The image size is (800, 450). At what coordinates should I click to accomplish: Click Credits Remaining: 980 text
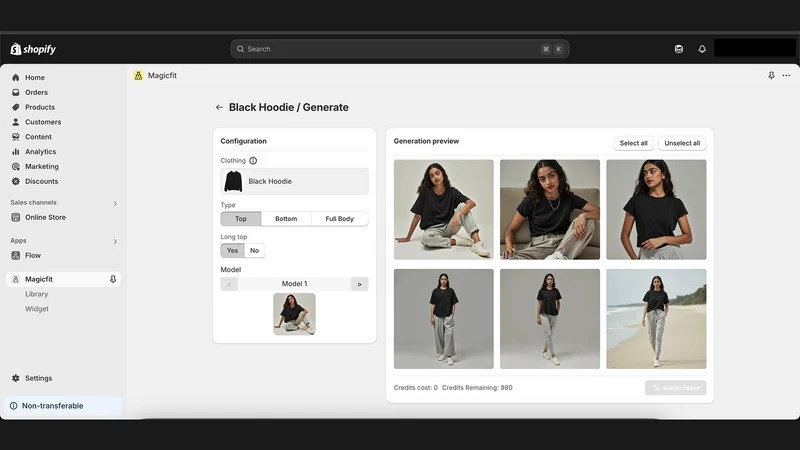477,388
